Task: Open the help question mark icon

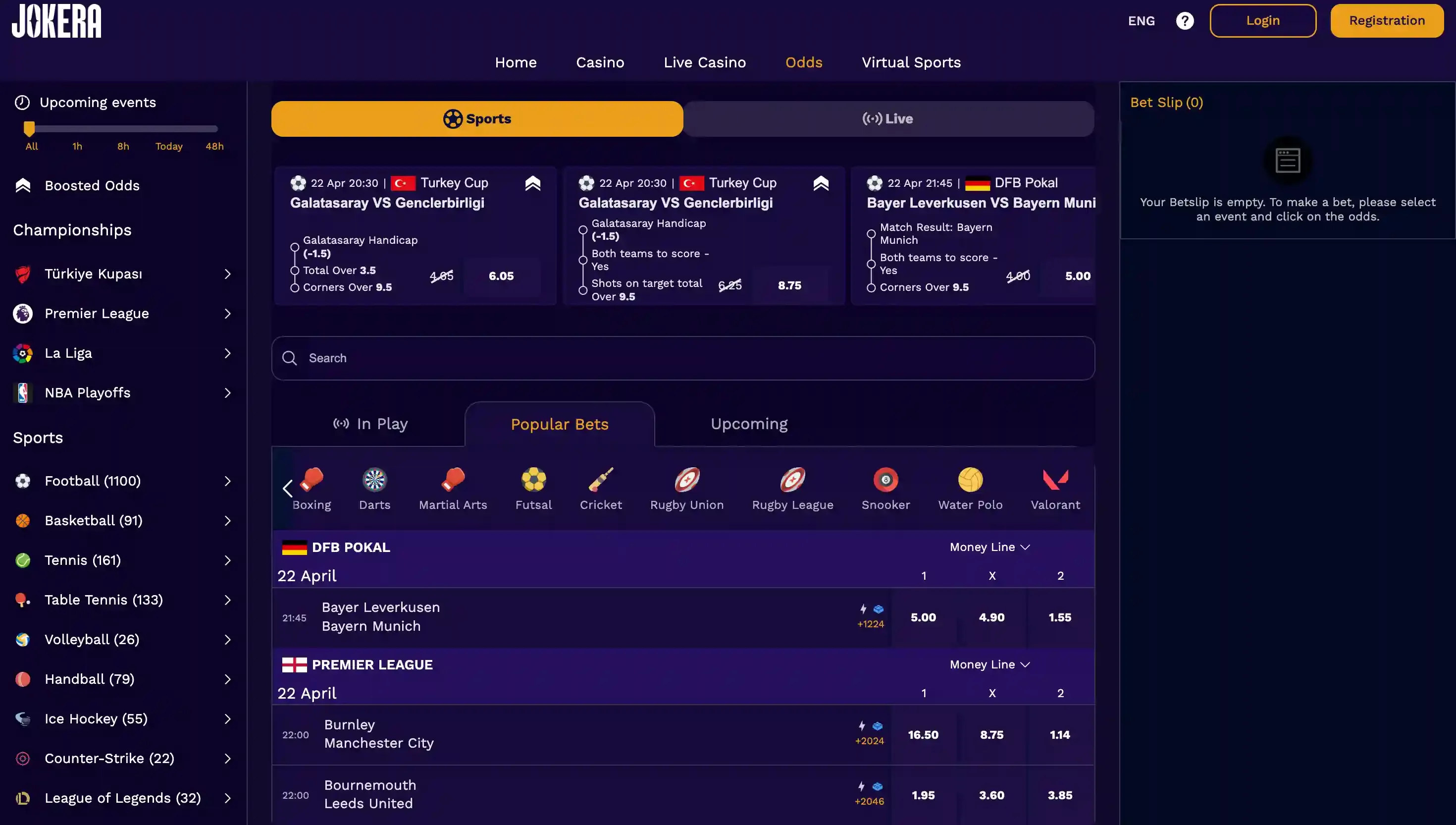Action: pyautogui.click(x=1184, y=21)
